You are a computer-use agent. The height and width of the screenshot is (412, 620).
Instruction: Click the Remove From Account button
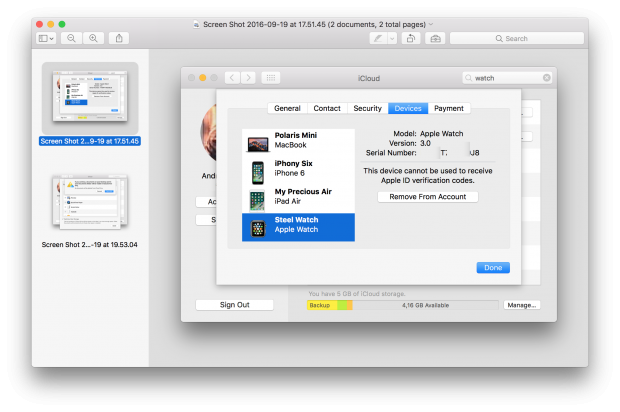click(x=427, y=197)
